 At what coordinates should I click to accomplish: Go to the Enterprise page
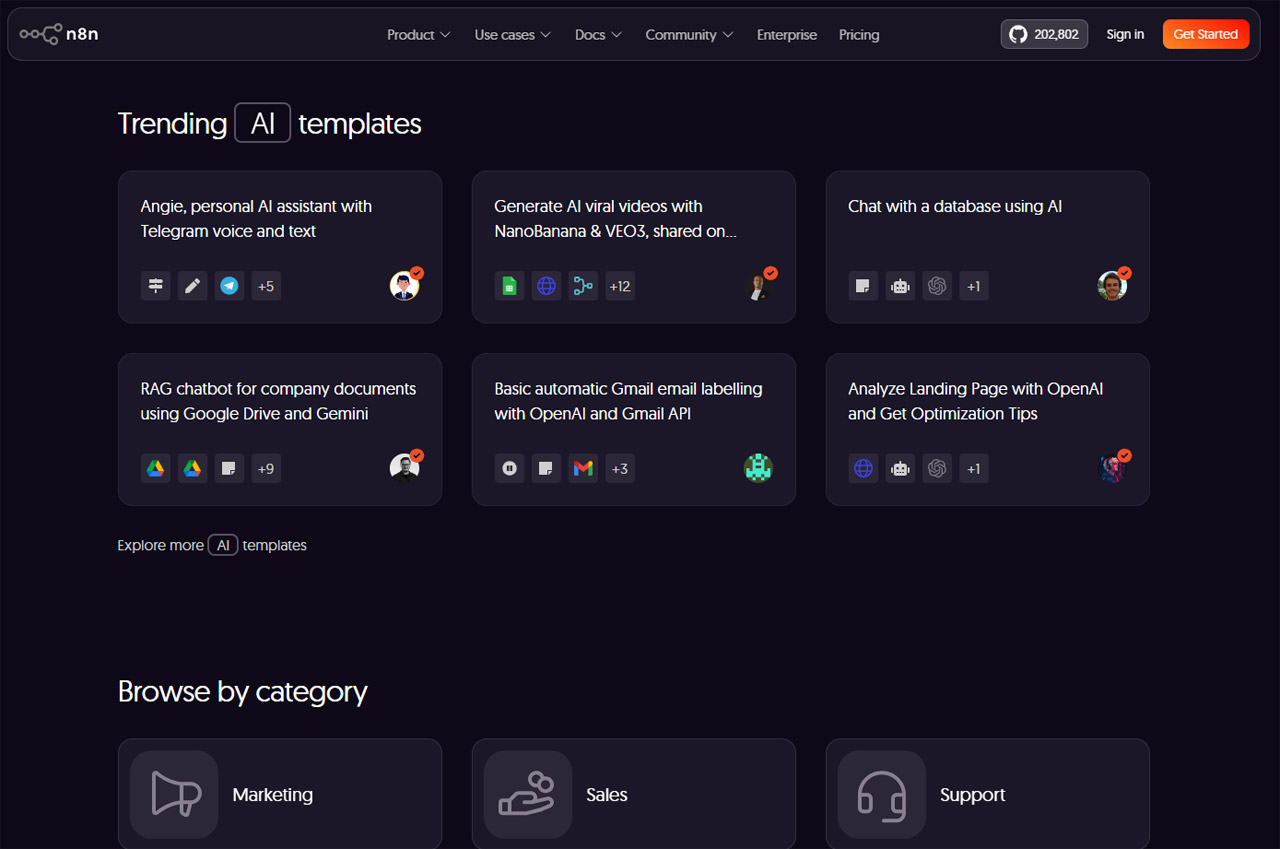(787, 34)
